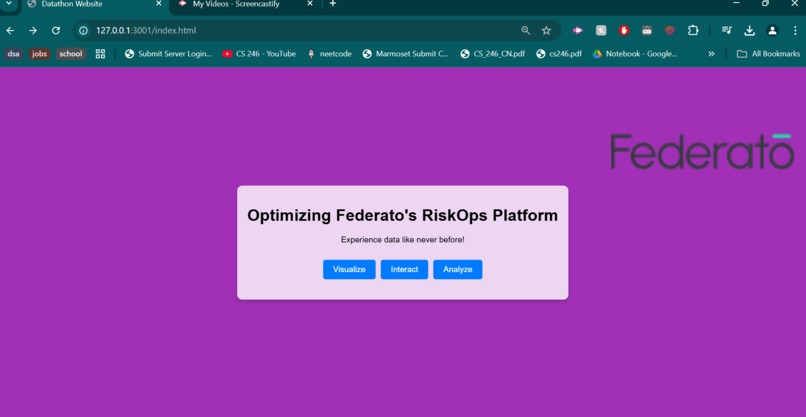
Task: Click the browser Forward arrow
Action: [x=33, y=30]
